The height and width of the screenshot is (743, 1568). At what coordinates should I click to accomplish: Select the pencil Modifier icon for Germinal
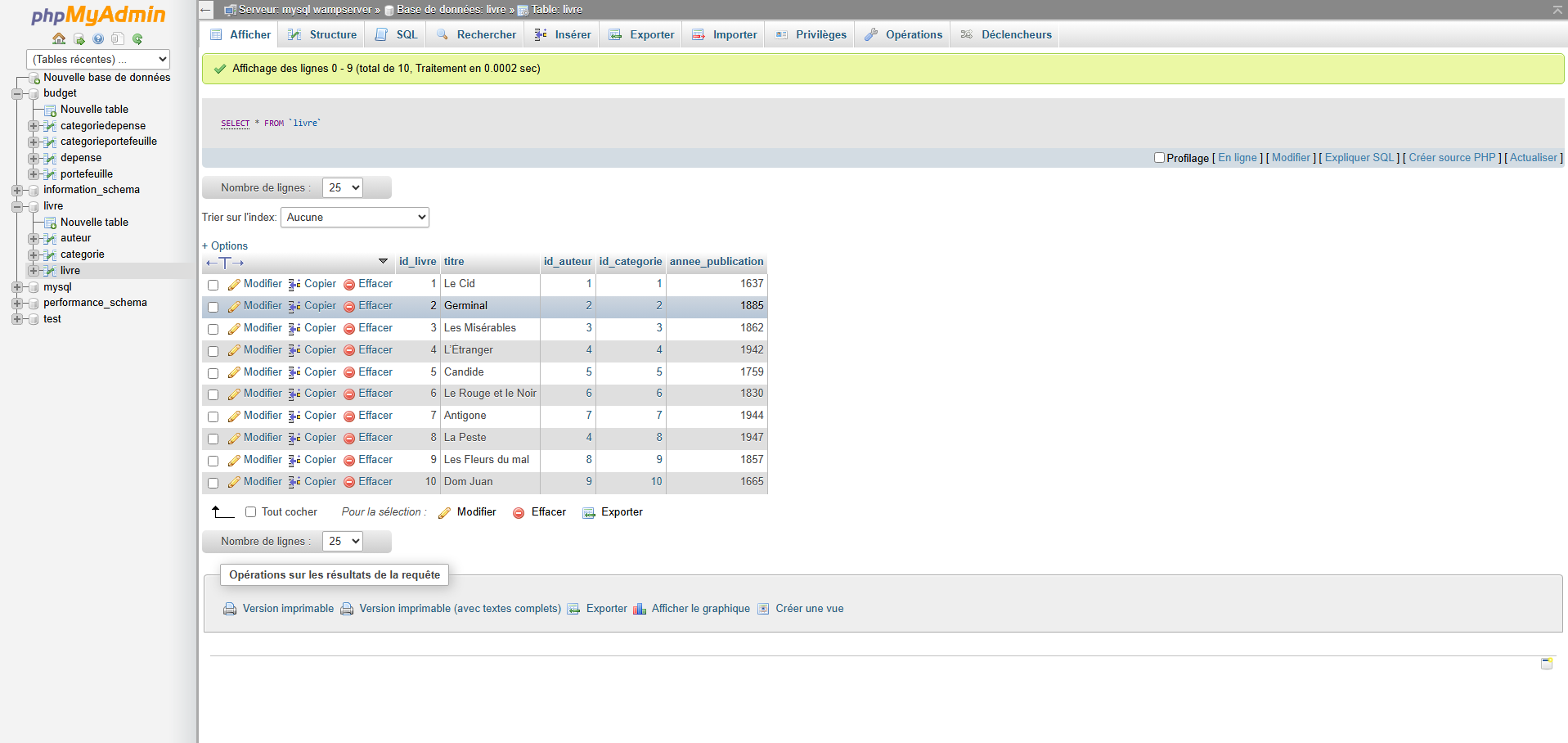(234, 305)
